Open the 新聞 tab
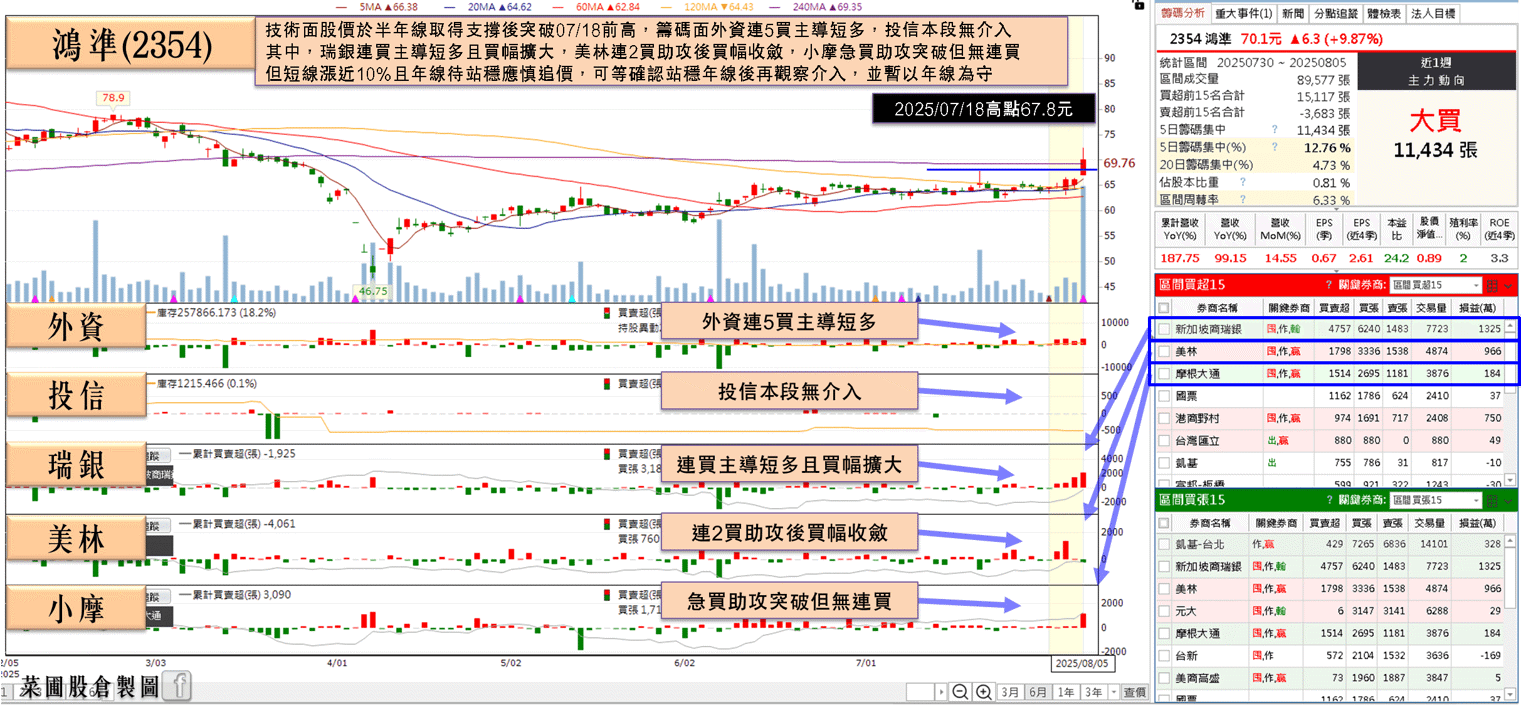 point(1292,13)
